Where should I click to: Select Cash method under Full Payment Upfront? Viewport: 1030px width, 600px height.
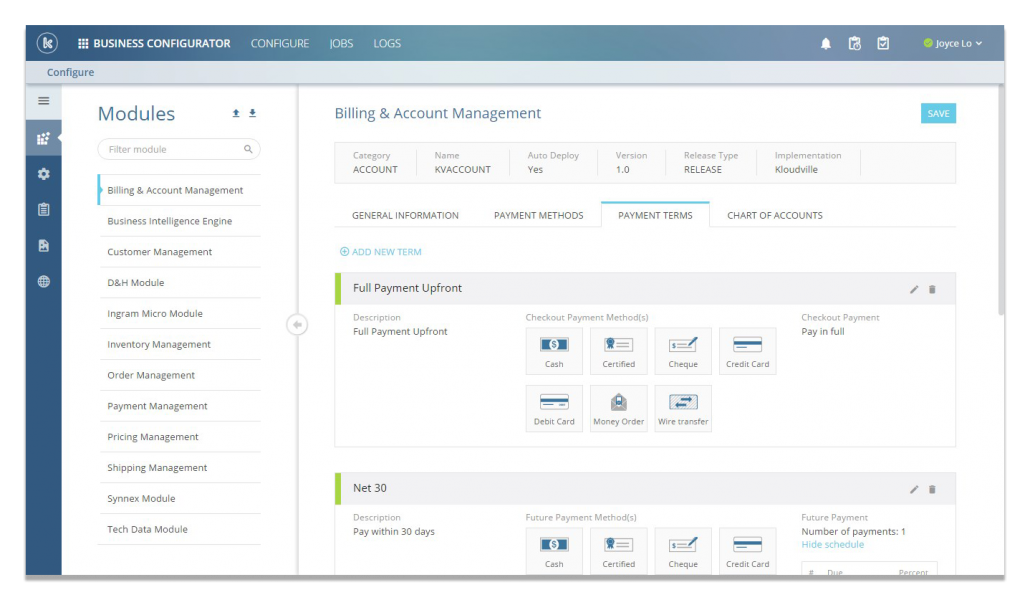coord(554,351)
